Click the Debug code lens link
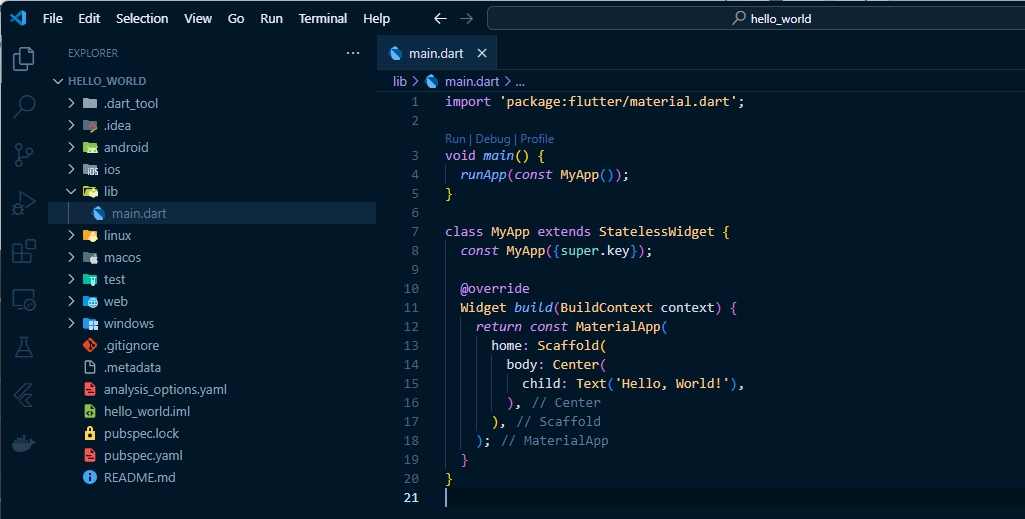 coord(492,139)
